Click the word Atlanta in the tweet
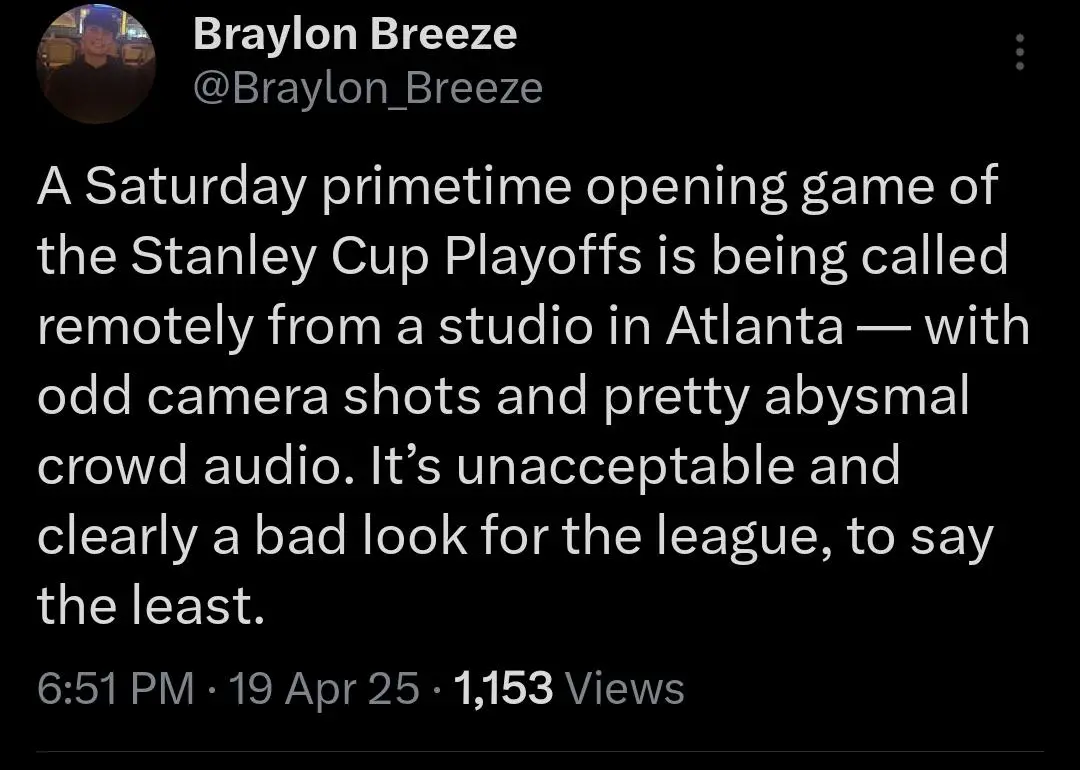The image size is (1080, 770). coord(755,326)
